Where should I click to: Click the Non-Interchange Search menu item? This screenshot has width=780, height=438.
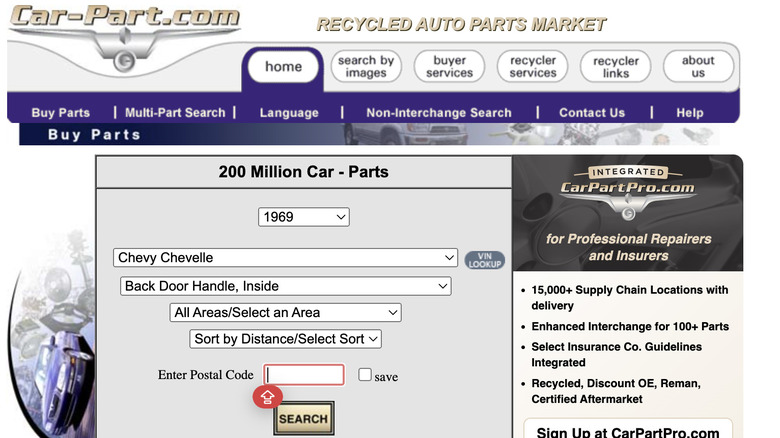pyautogui.click(x=438, y=113)
